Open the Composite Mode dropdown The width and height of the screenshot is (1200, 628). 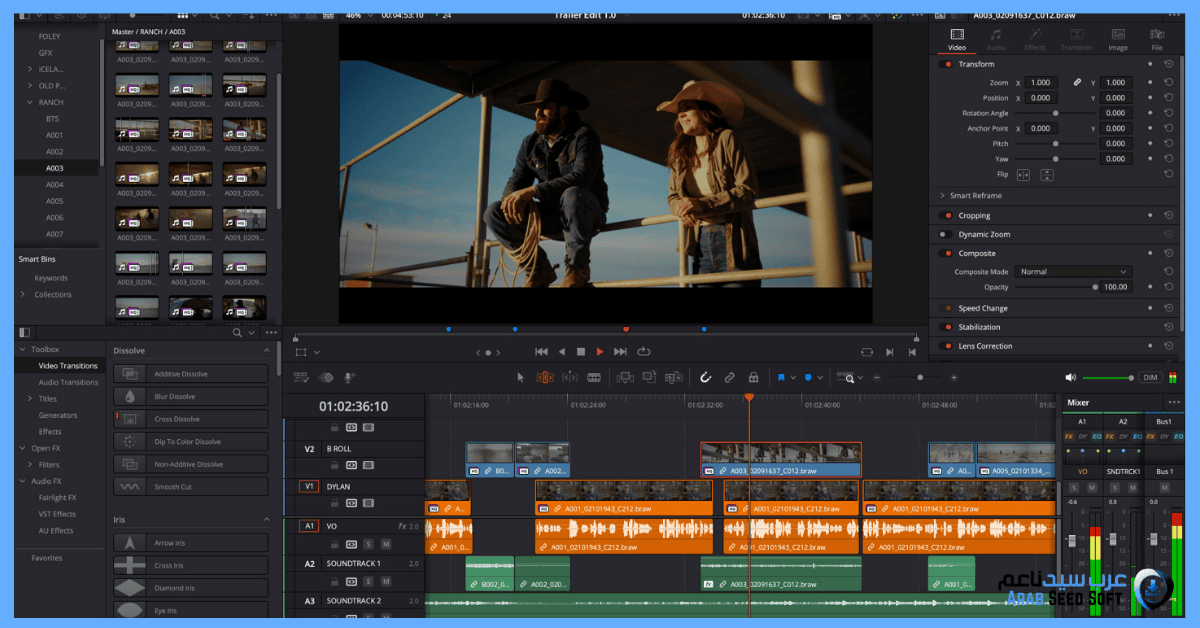(1073, 272)
